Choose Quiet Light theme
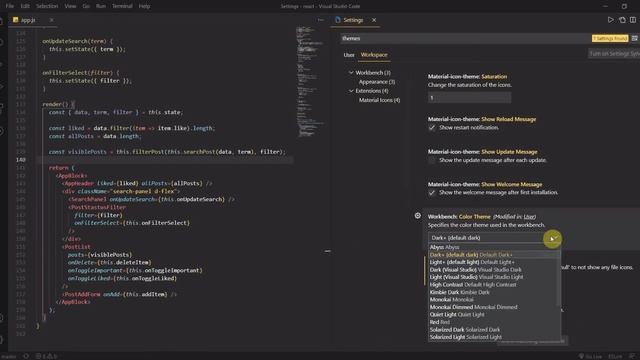 click(494, 315)
